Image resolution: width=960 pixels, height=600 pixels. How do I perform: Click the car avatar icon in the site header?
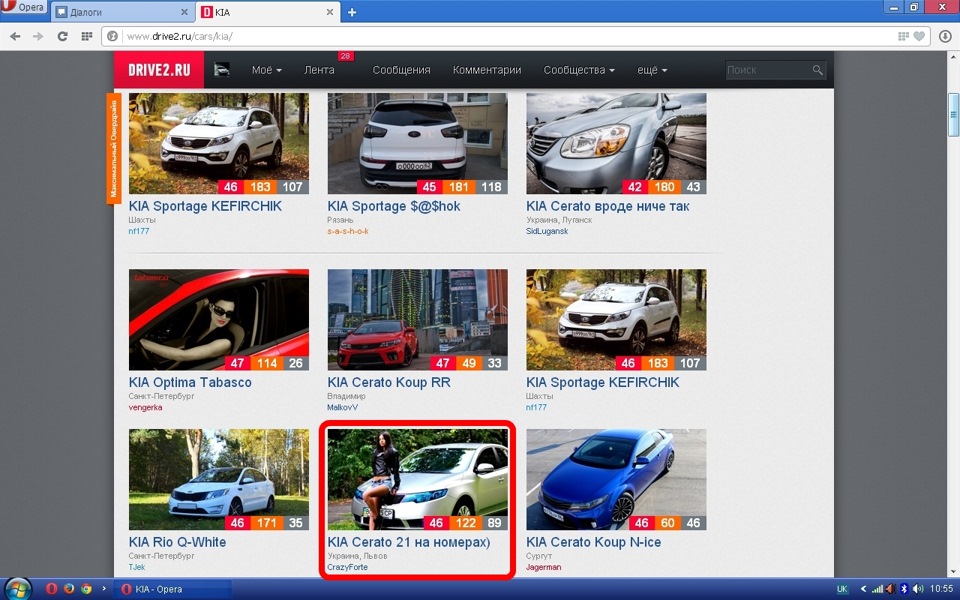point(222,70)
